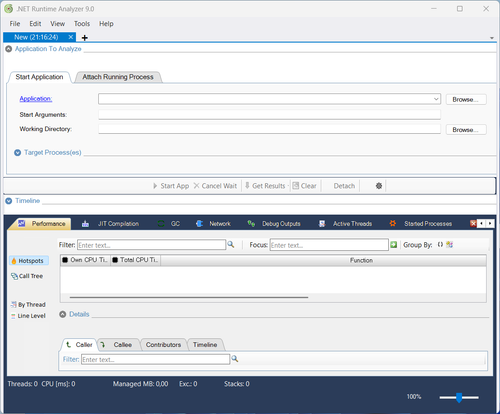This screenshot has width=500, height=414.
Task: Focus the Start Arguments input field
Action: 269,115
